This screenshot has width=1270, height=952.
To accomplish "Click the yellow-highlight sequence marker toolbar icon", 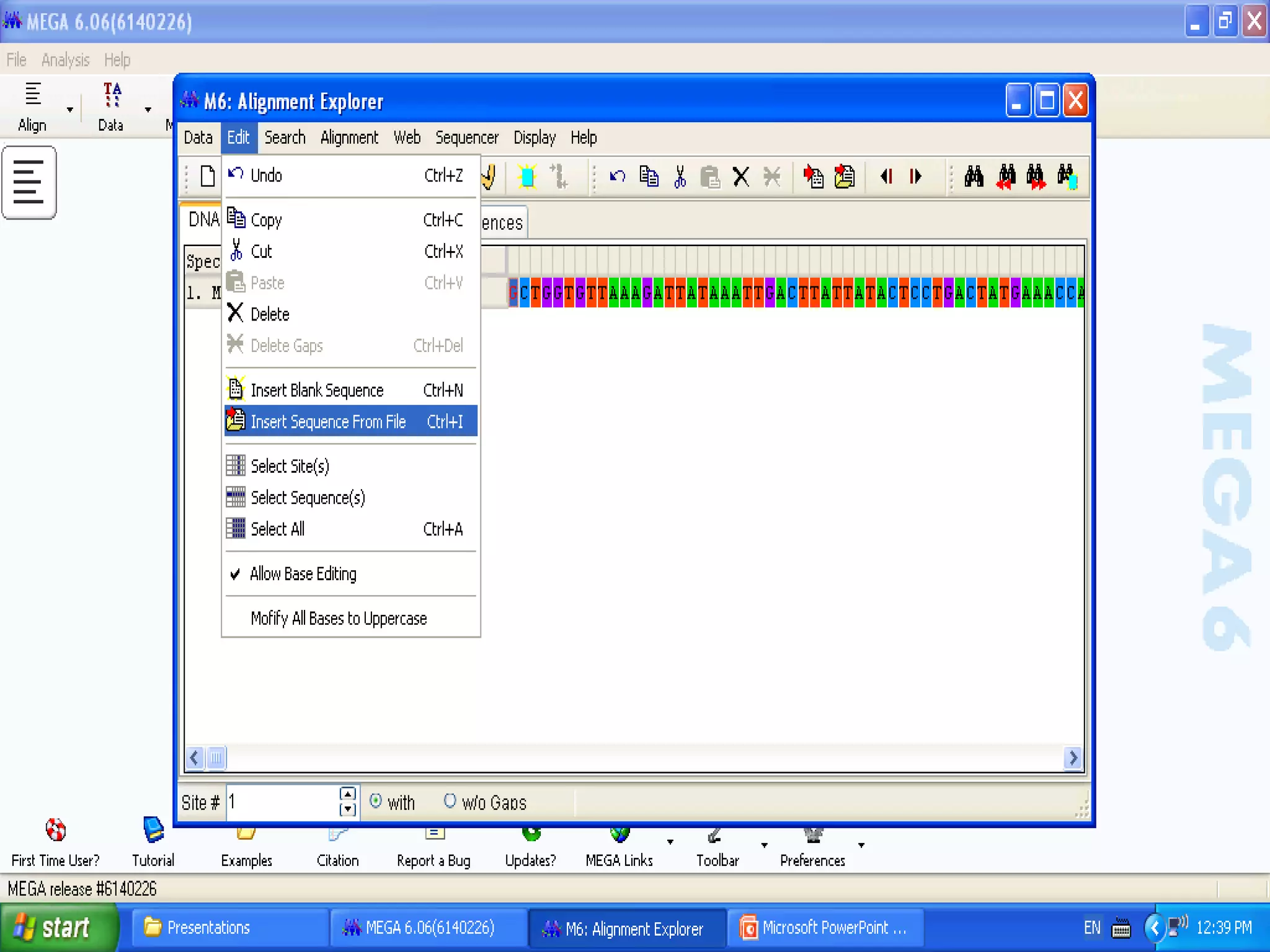I will [527, 177].
